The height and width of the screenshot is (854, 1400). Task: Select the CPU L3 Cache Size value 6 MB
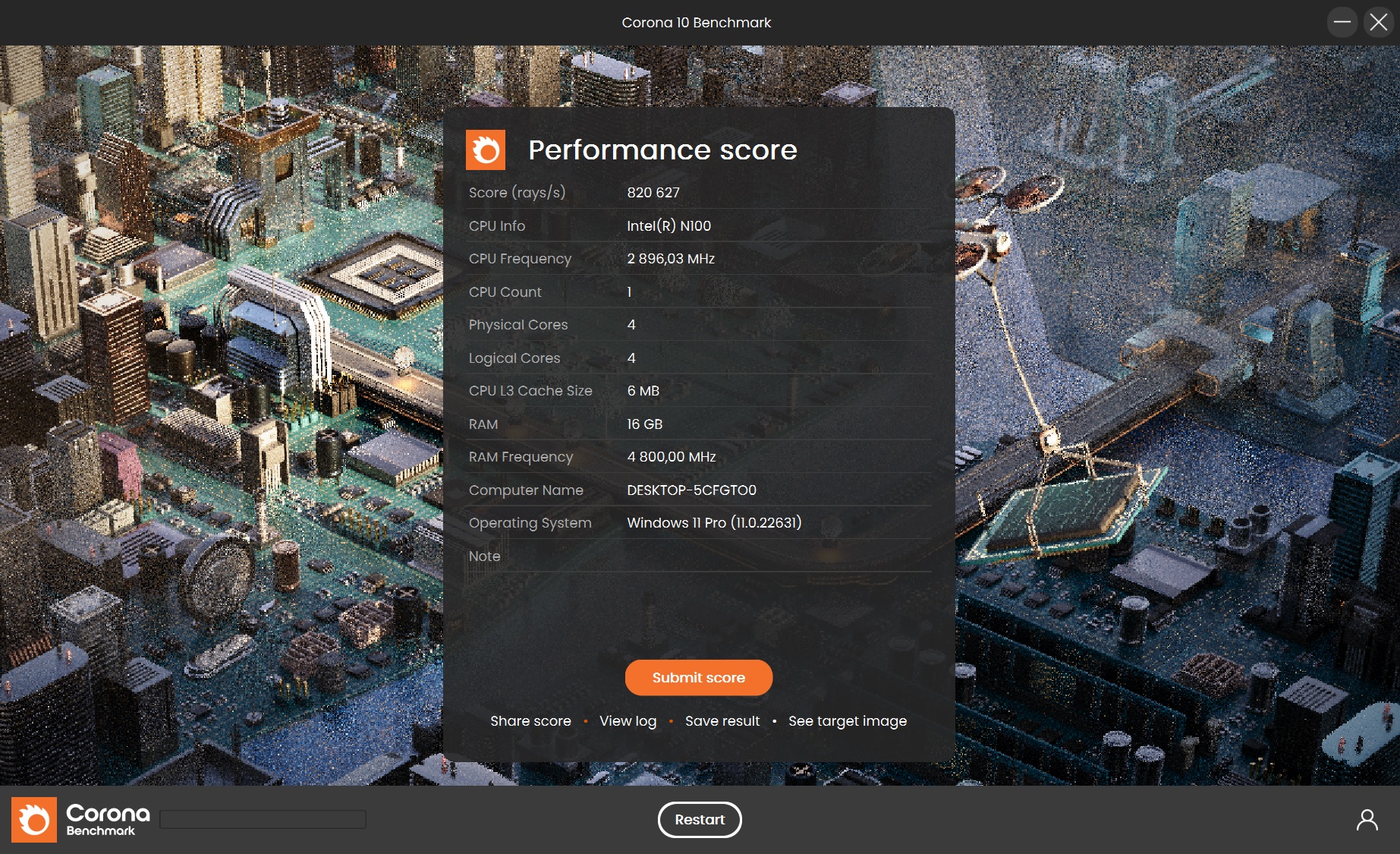pyautogui.click(x=643, y=391)
